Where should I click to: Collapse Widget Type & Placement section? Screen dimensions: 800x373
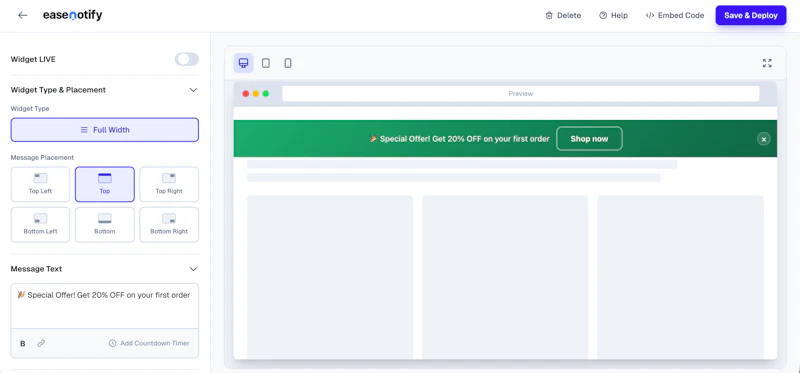click(x=193, y=90)
